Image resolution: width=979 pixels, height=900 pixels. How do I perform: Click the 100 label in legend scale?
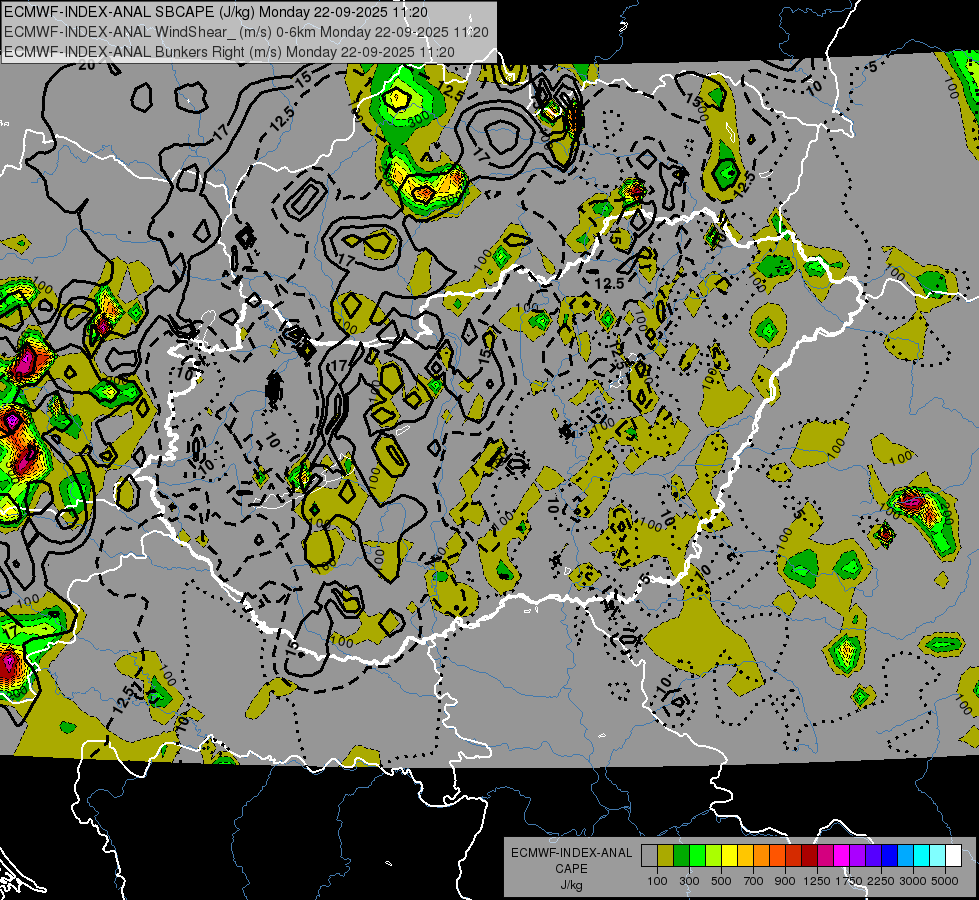[657, 881]
